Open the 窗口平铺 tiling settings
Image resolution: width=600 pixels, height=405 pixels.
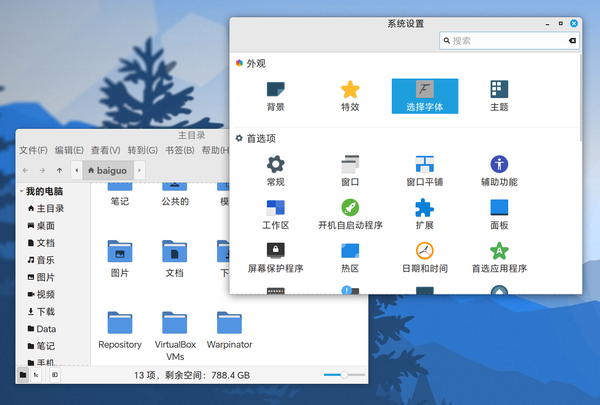pos(425,171)
